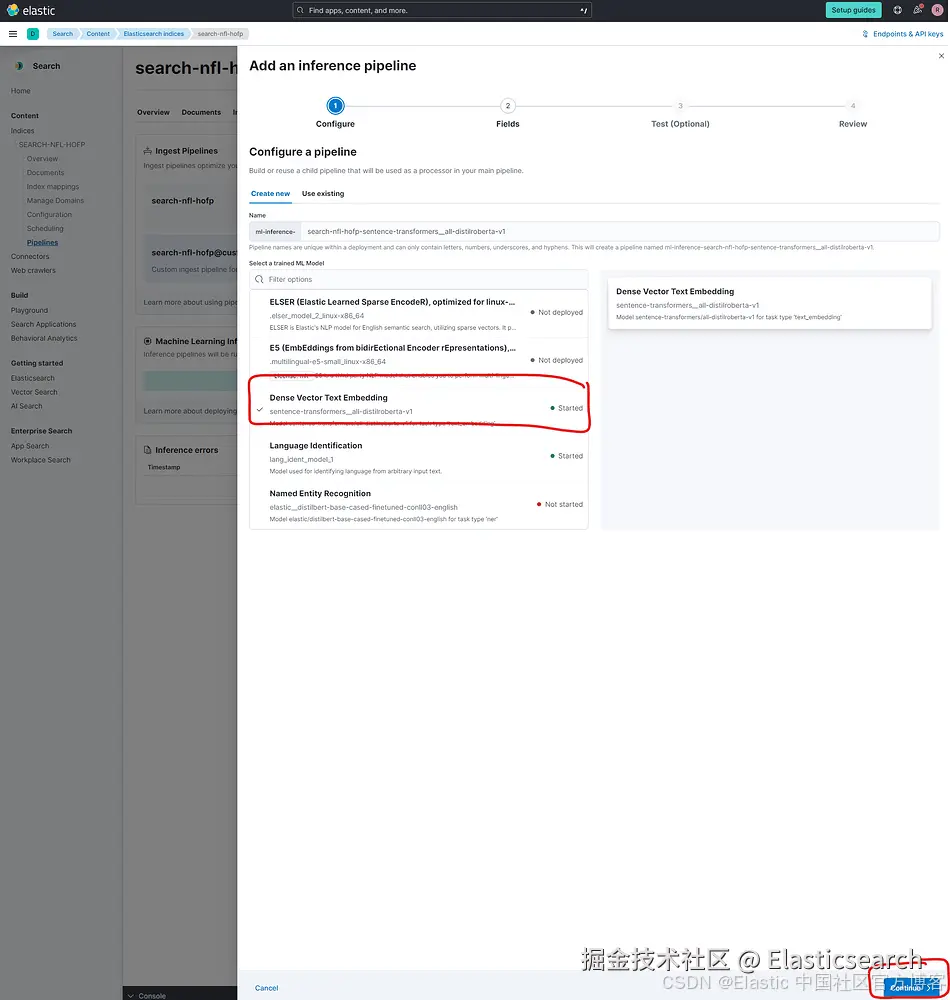
Task: Open the help globe icon
Action: [897, 10]
